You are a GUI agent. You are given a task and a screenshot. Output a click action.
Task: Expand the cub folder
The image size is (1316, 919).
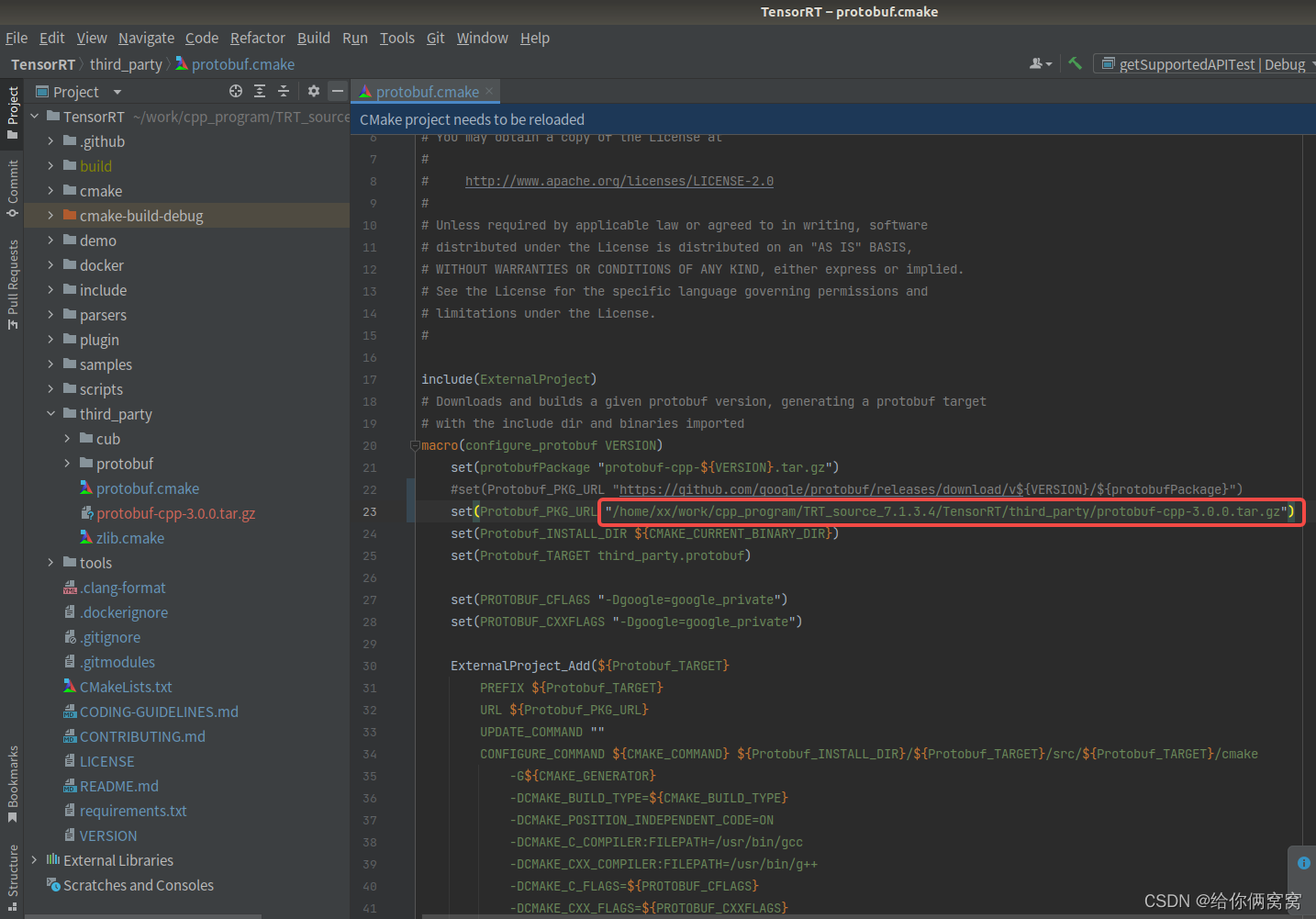[68, 439]
